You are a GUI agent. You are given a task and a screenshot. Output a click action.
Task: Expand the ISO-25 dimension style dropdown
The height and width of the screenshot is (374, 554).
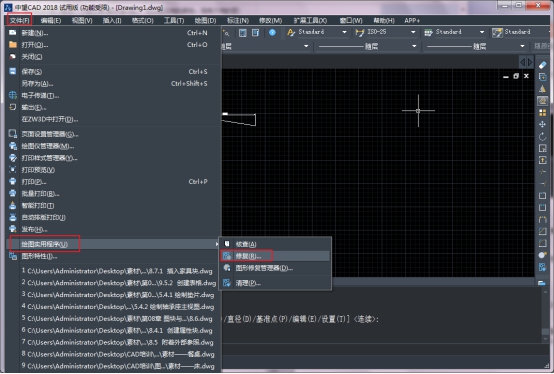(x=391, y=32)
